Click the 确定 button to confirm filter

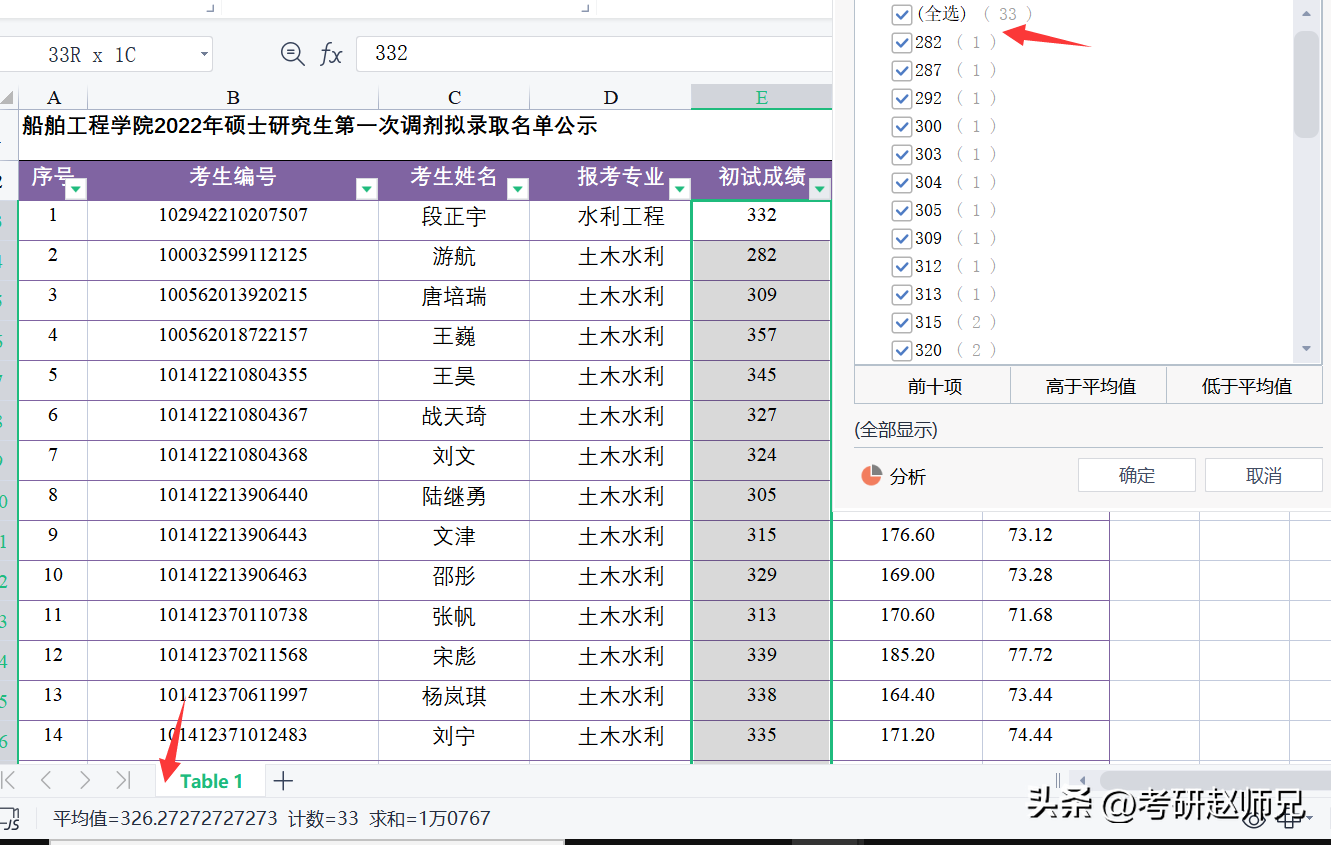tap(1136, 476)
